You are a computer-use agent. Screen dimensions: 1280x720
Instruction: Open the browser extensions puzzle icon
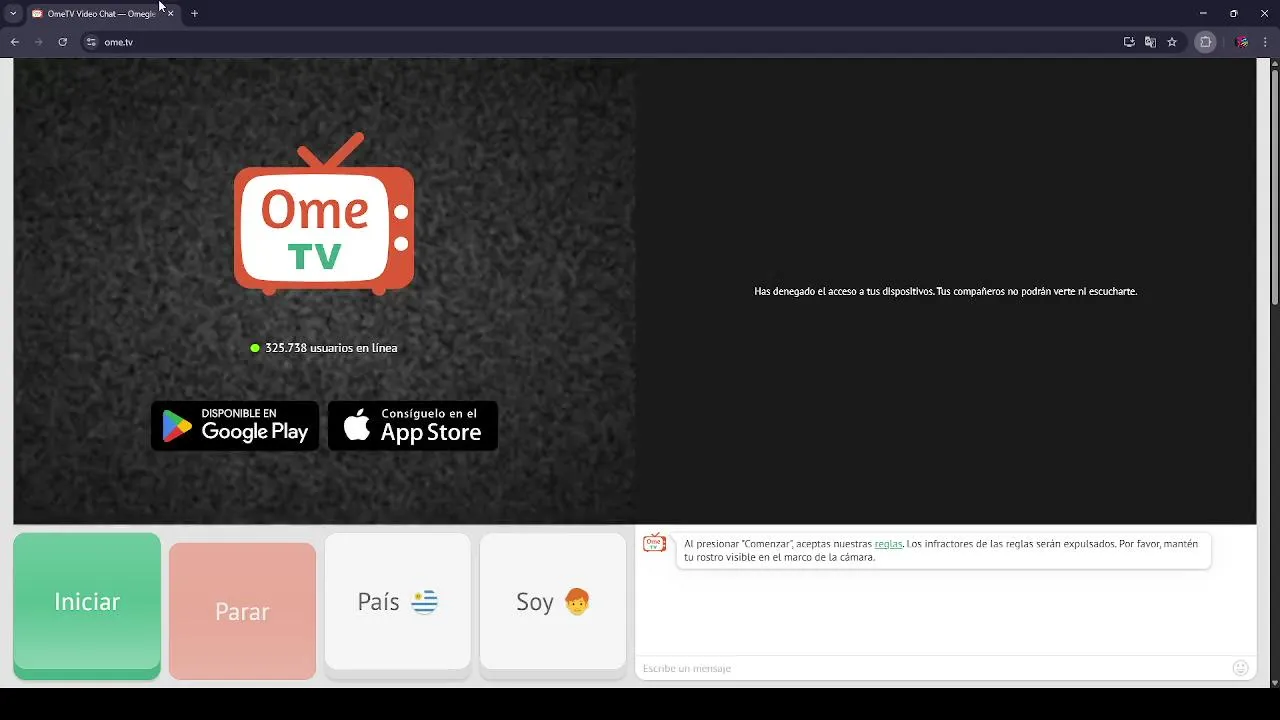tap(1206, 42)
